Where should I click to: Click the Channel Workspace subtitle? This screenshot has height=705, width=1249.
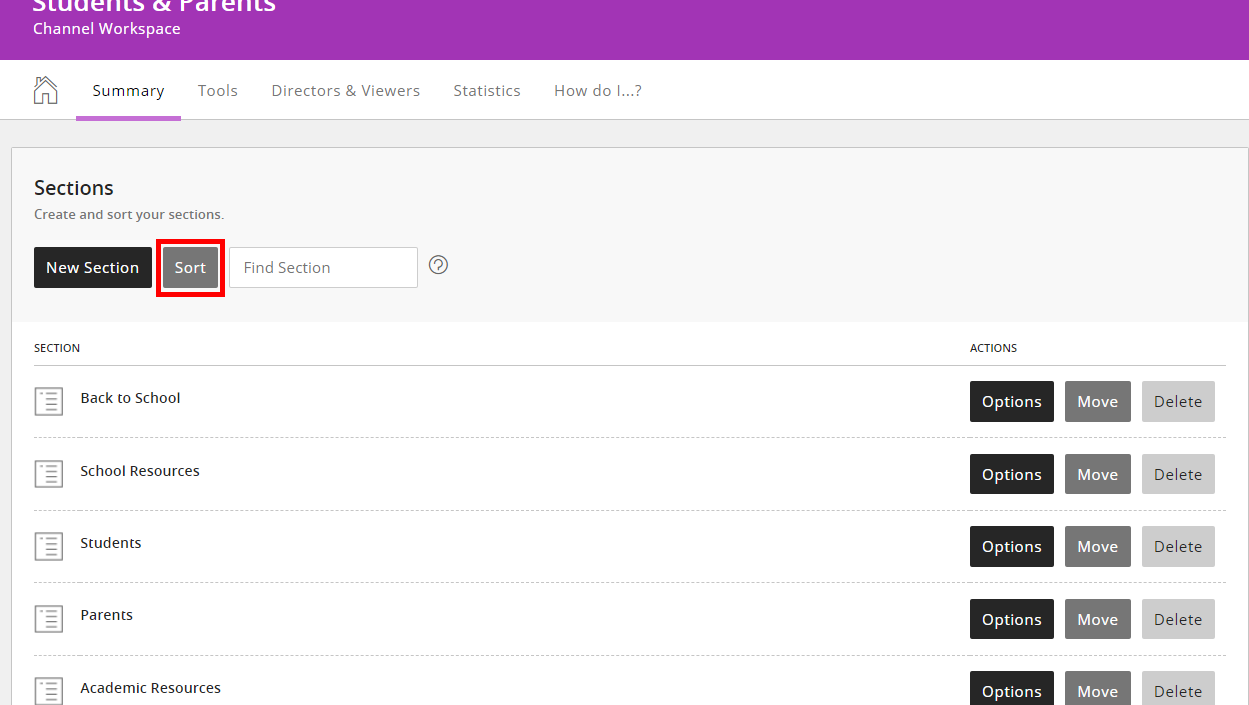pos(107,29)
